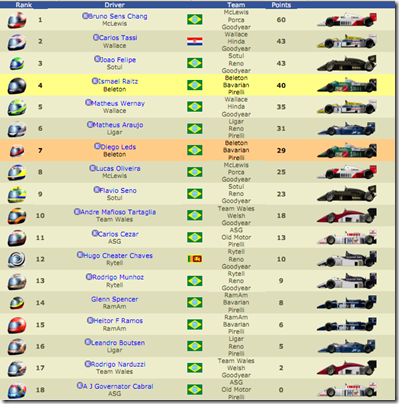This screenshot has width=399, height=404.
Task: Click the Sri Lanka flag in Hugo Cheater Chaves' row
Action: pos(195,259)
